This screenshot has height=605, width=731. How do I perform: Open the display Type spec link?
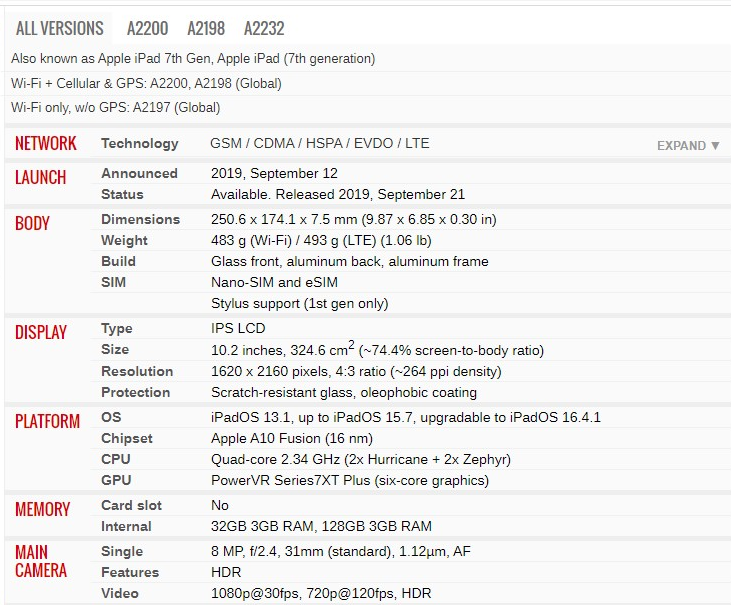click(x=117, y=329)
